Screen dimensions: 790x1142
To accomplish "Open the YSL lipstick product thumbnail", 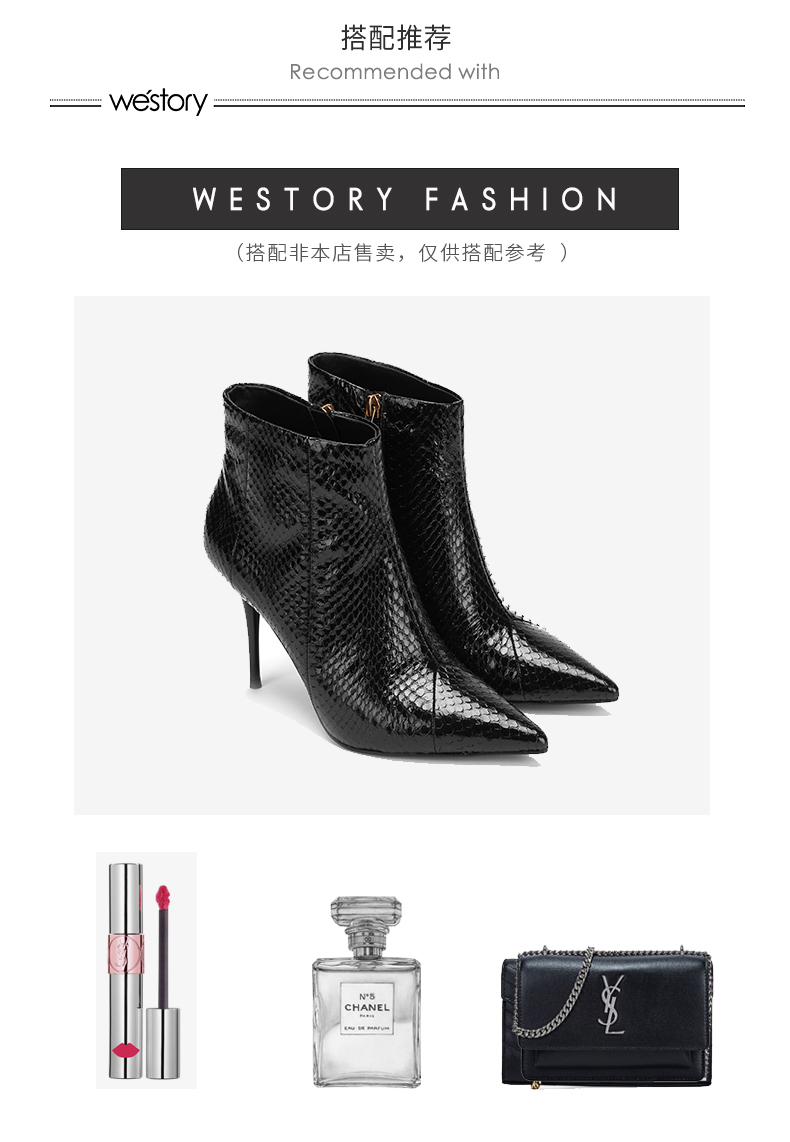I will 146,970.
